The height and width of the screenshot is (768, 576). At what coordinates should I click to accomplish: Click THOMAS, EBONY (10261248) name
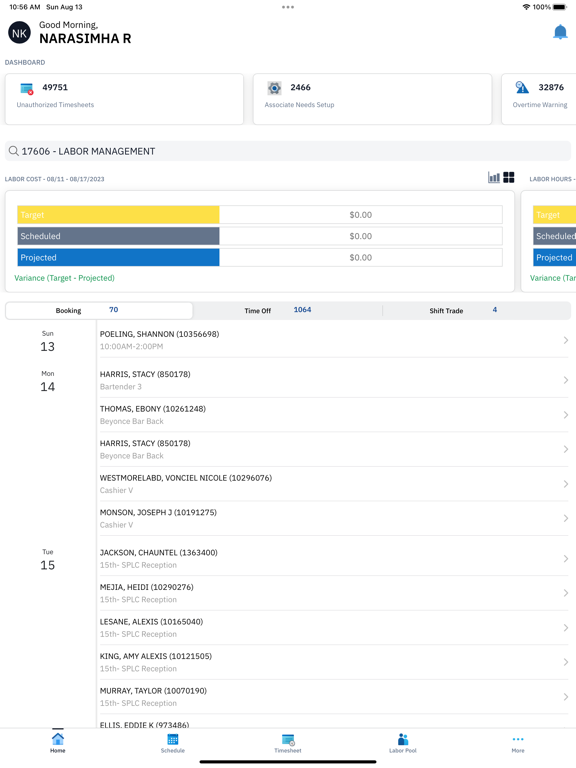(x=153, y=408)
